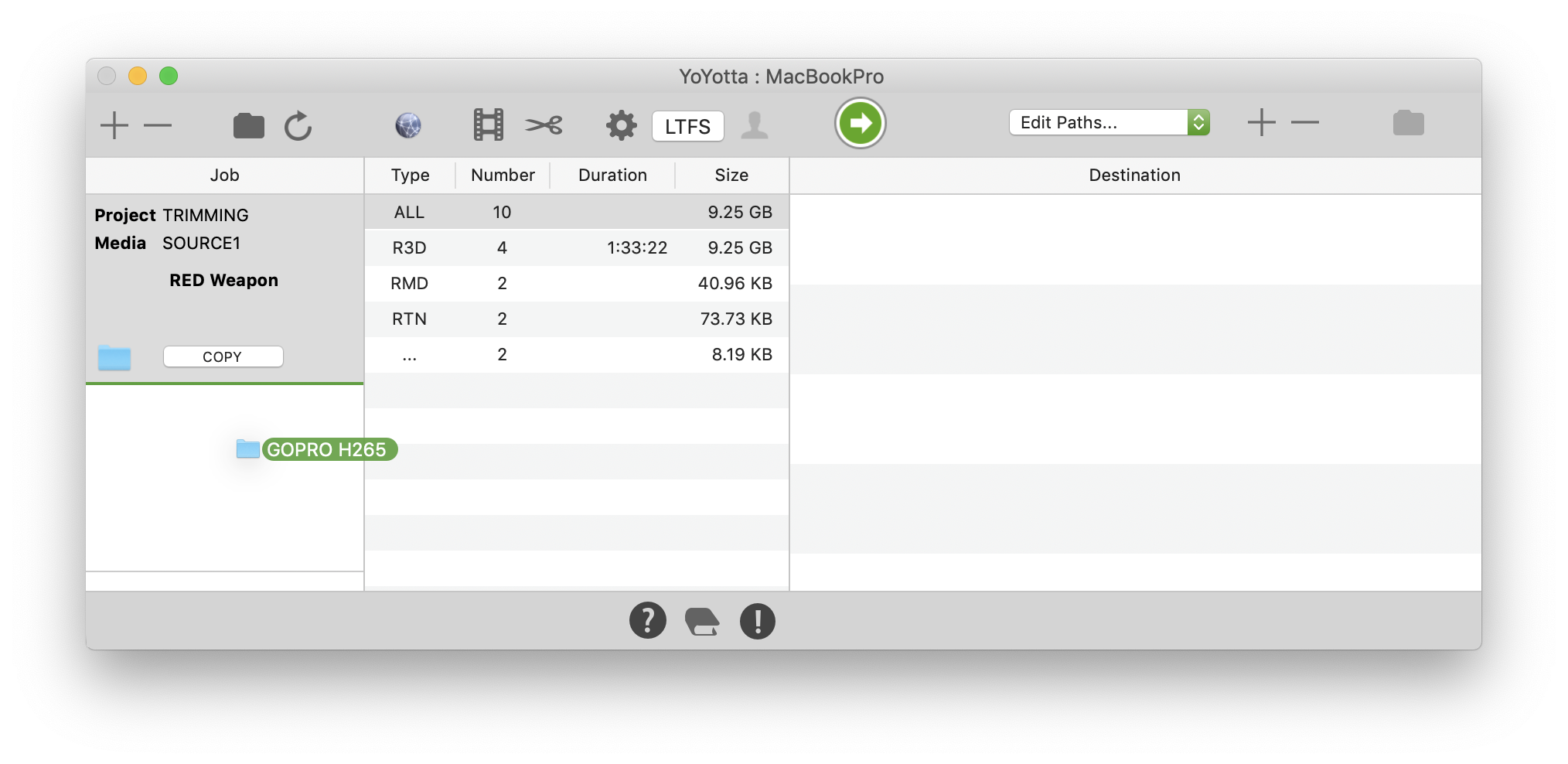This screenshot has height=764, width=1568.
Task: Open the manual book icon
Action: pos(702,621)
